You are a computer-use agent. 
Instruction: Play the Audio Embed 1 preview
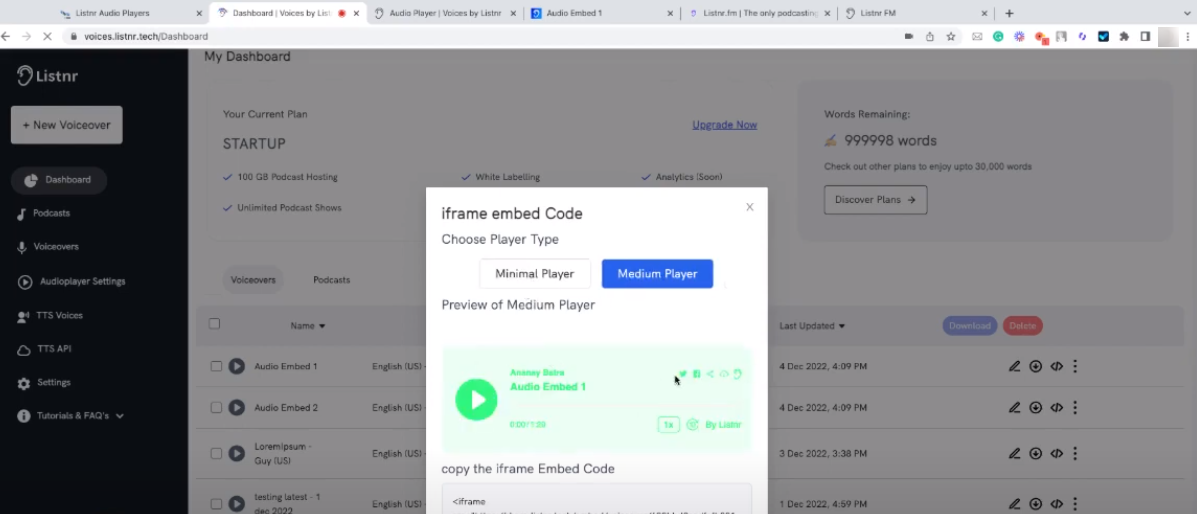pos(476,400)
